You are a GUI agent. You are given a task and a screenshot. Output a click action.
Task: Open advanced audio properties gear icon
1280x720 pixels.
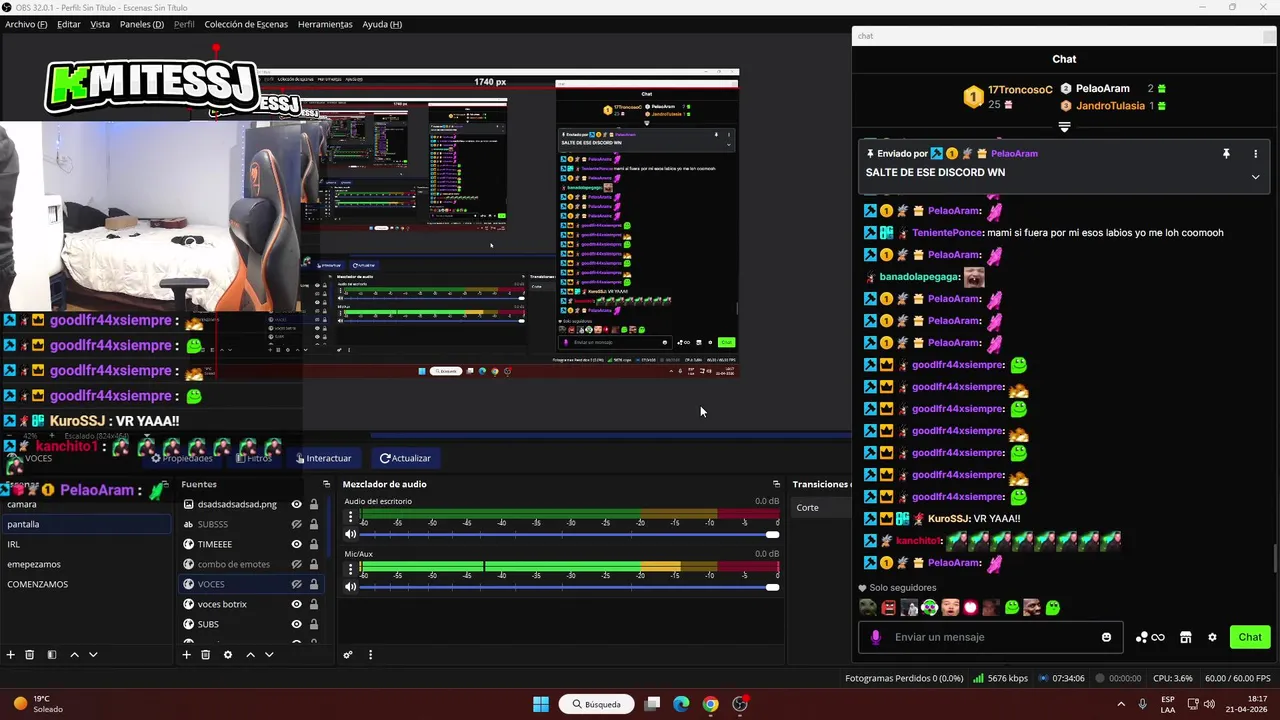click(x=348, y=655)
